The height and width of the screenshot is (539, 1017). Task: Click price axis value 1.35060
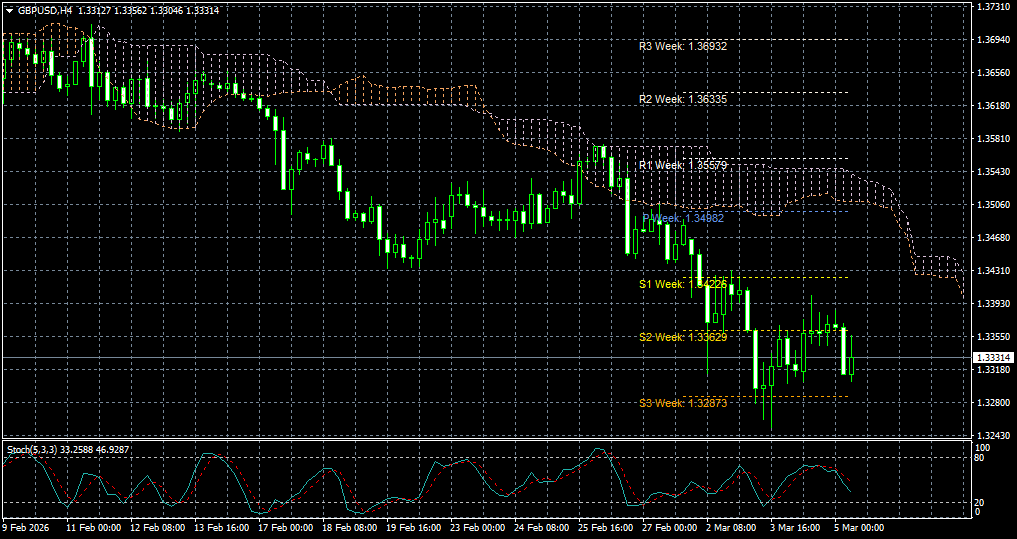point(992,205)
